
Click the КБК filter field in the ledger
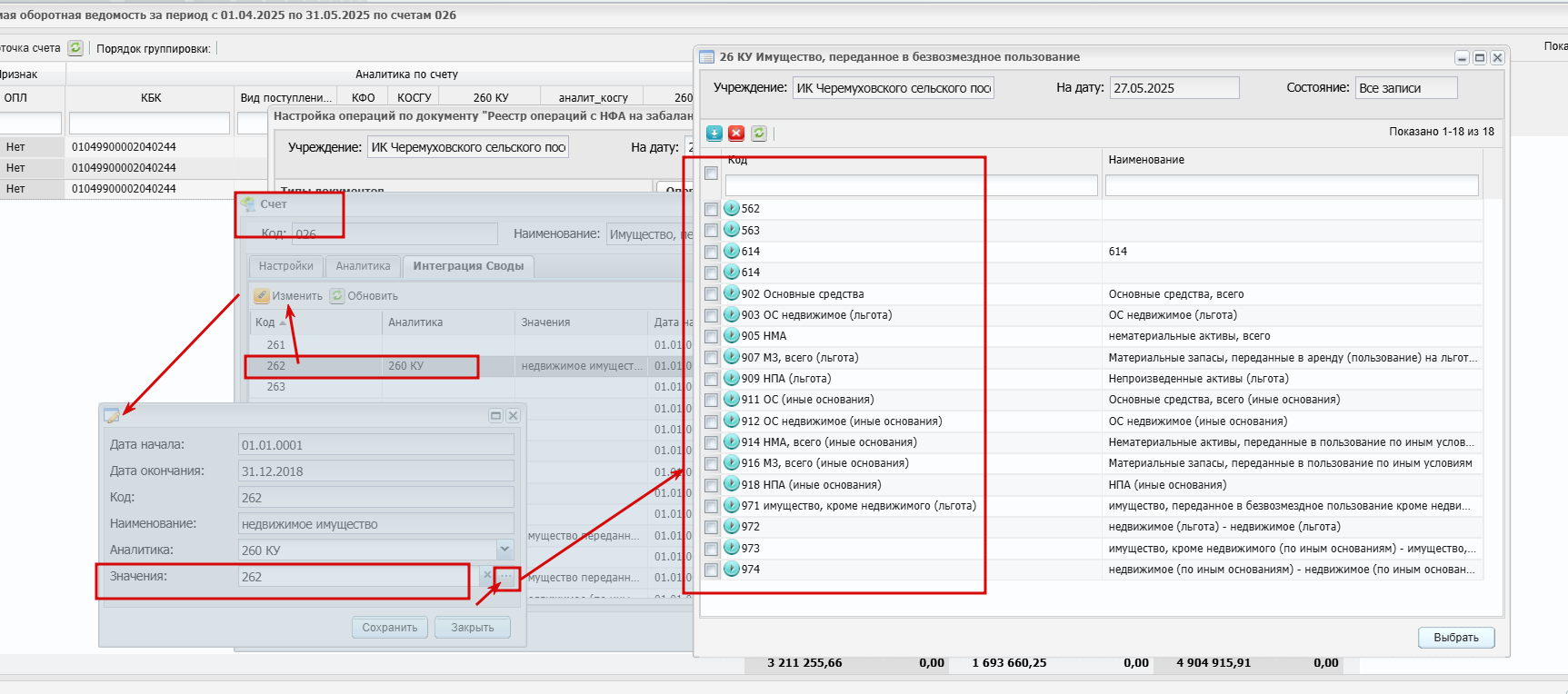(x=150, y=123)
